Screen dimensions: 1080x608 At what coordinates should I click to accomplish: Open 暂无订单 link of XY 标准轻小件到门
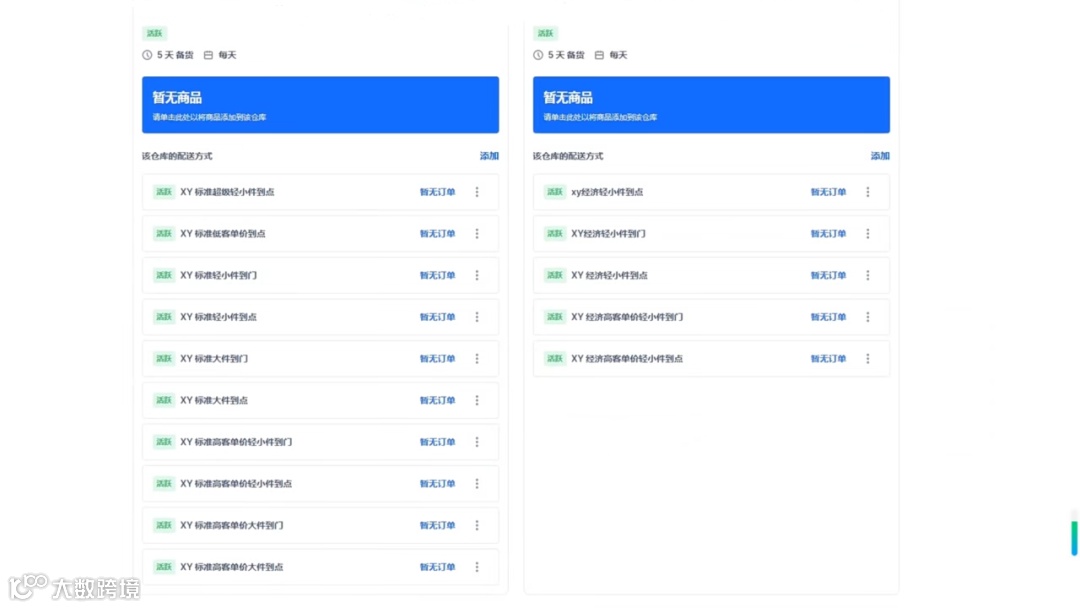point(437,275)
